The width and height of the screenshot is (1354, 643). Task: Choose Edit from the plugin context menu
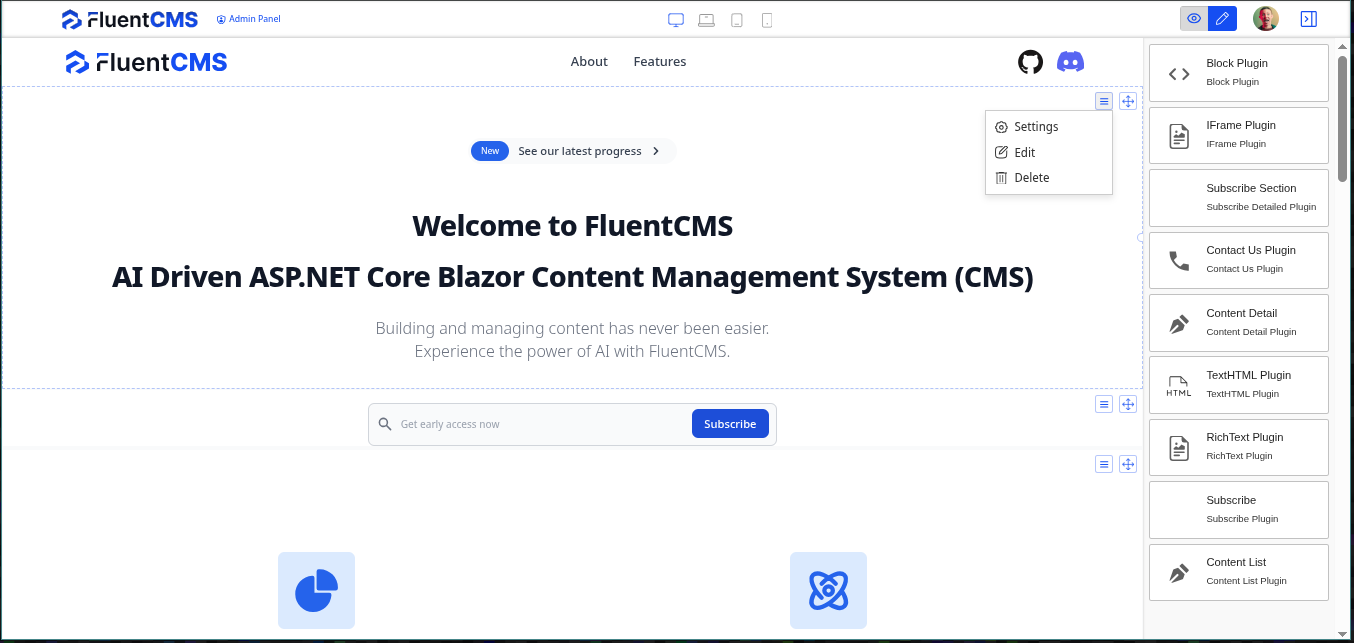[x=1049, y=153]
